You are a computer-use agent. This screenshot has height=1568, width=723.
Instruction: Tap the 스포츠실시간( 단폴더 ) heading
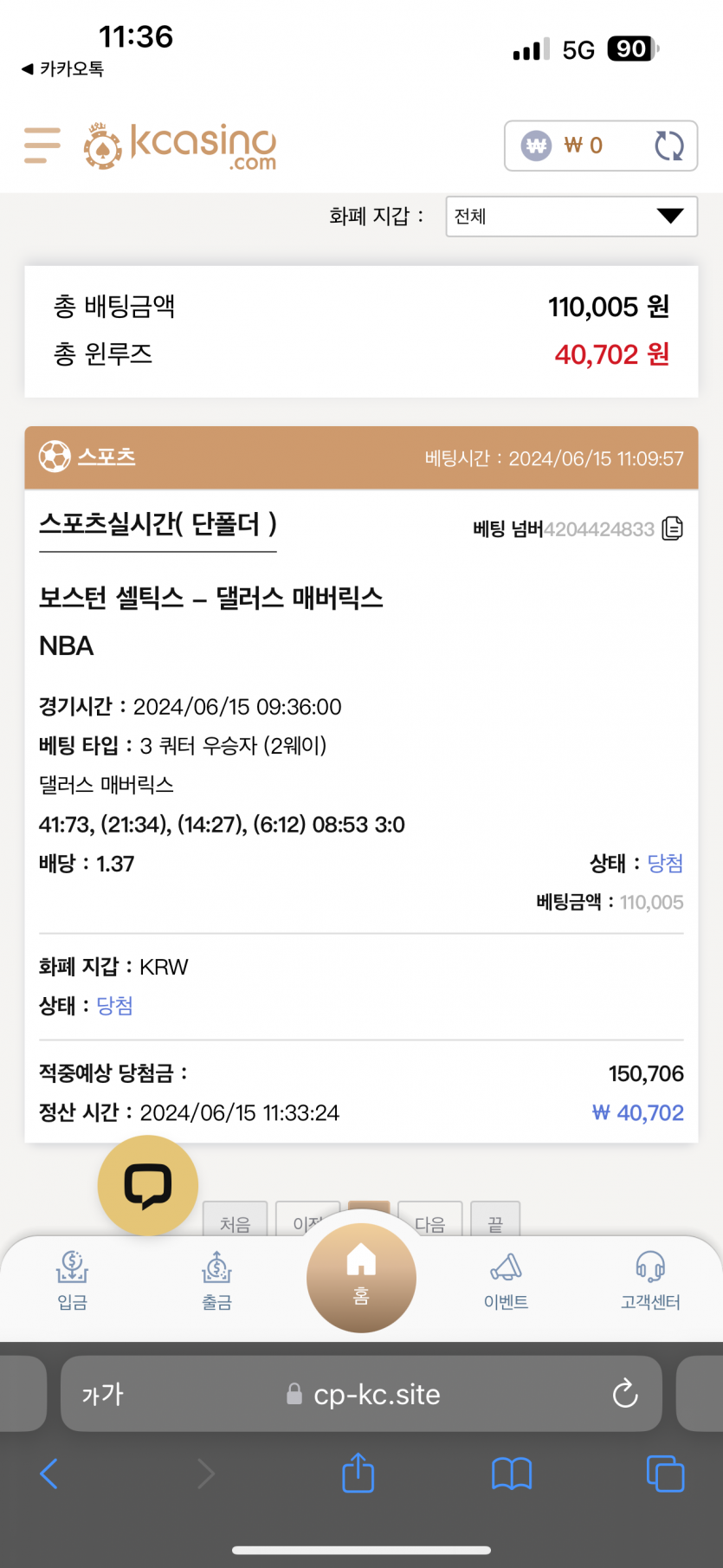[158, 524]
